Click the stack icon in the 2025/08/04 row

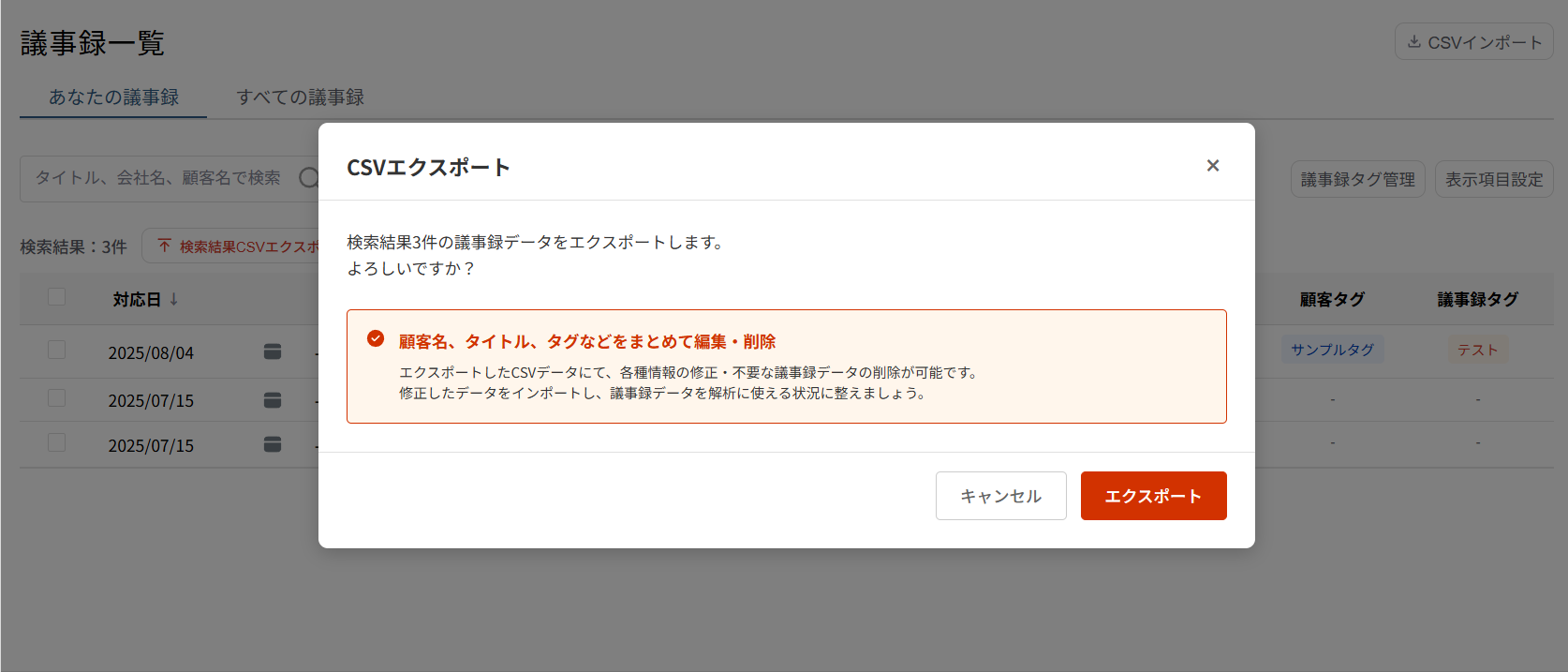tap(273, 351)
